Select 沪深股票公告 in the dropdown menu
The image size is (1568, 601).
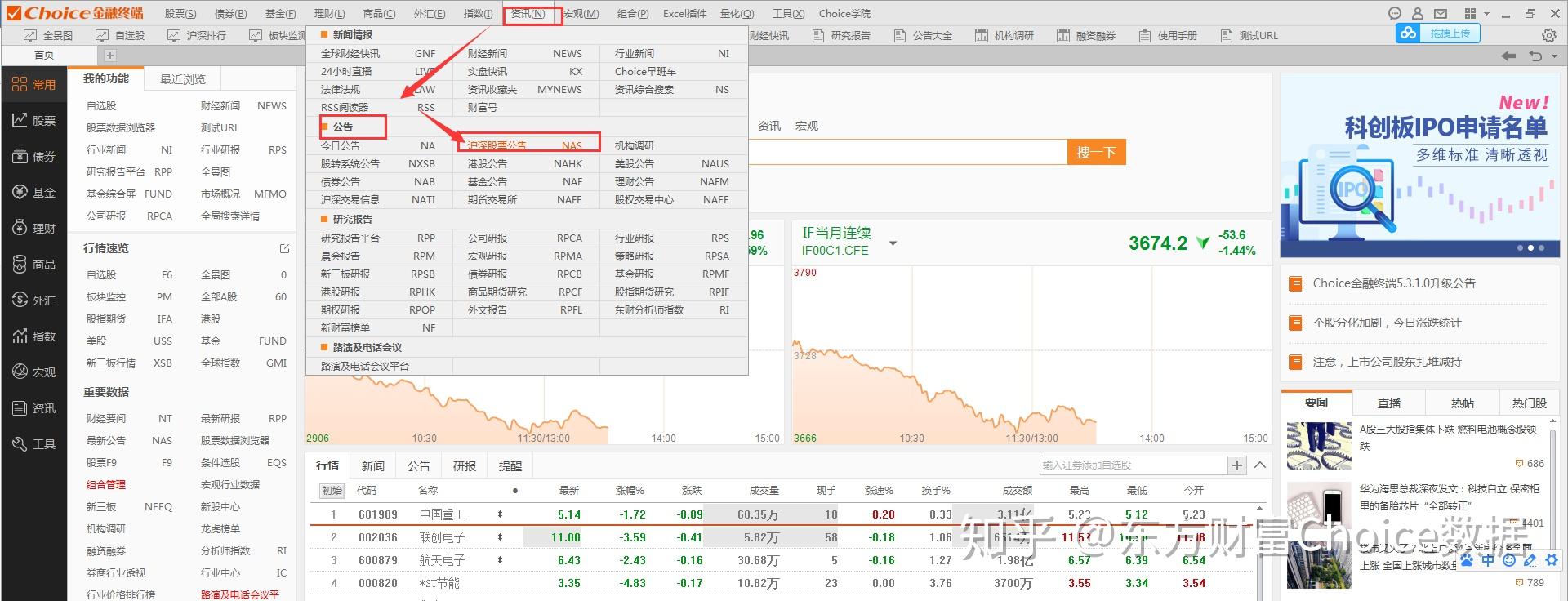[x=526, y=145]
